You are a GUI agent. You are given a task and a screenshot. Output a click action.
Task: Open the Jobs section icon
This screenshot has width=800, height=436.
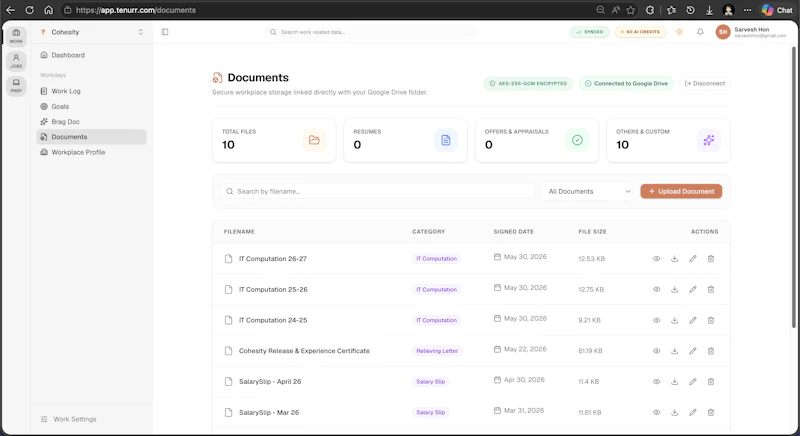pyautogui.click(x=16, y=61)
